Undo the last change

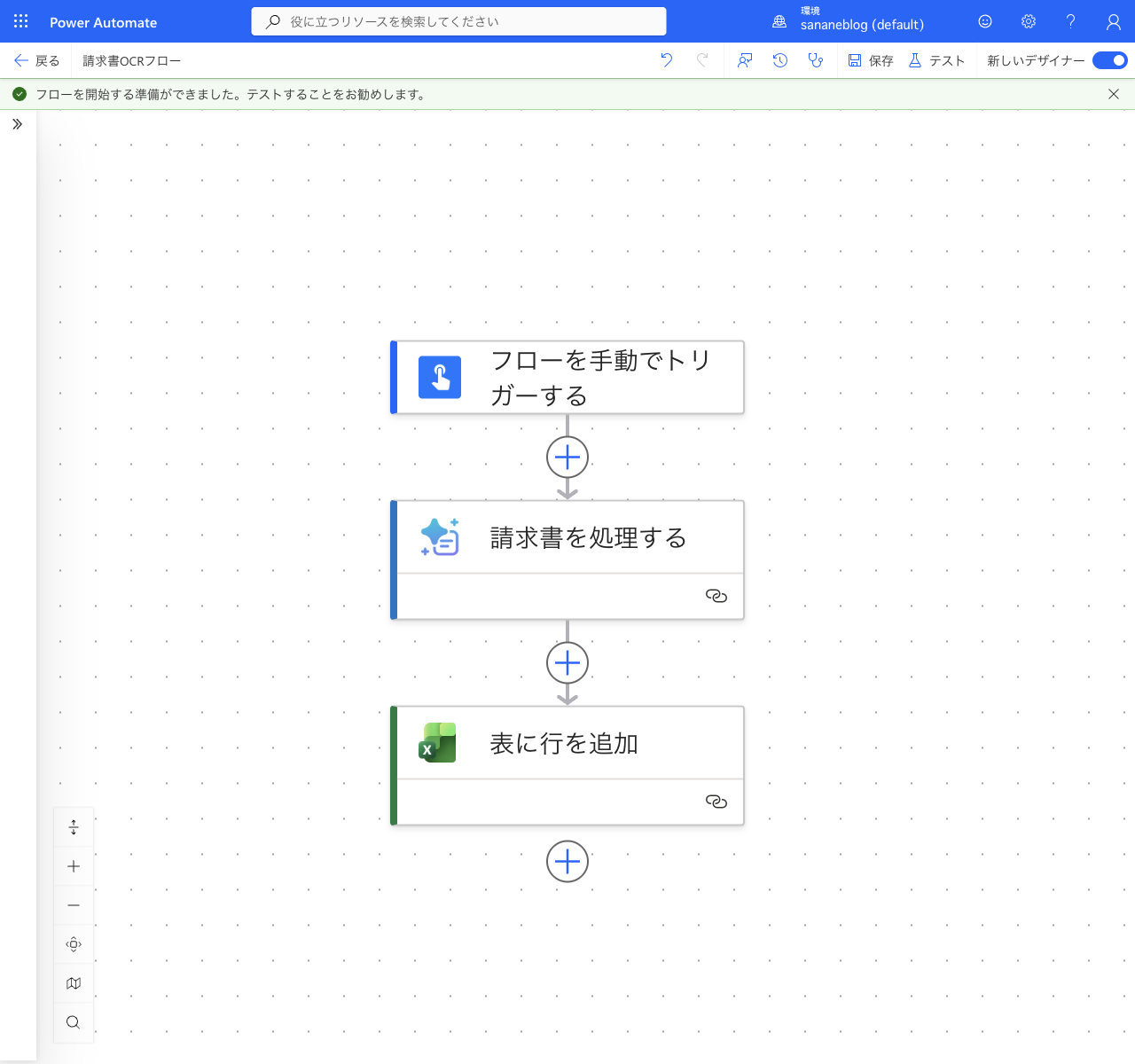tap(667, 60)
